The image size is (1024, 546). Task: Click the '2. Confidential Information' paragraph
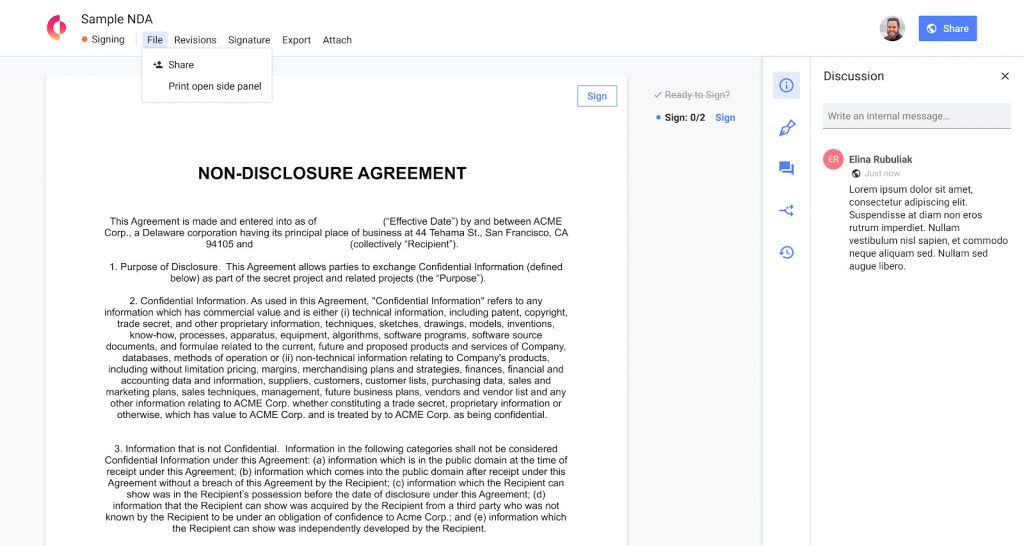[336, 358]
